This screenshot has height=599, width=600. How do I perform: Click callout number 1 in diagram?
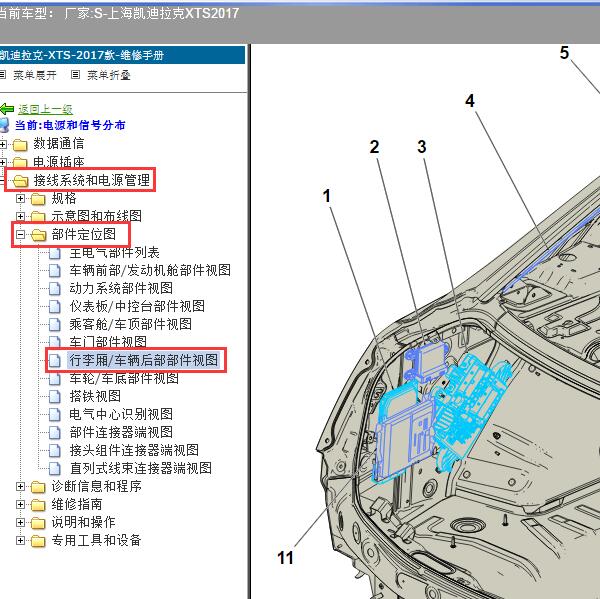(326, 196)
